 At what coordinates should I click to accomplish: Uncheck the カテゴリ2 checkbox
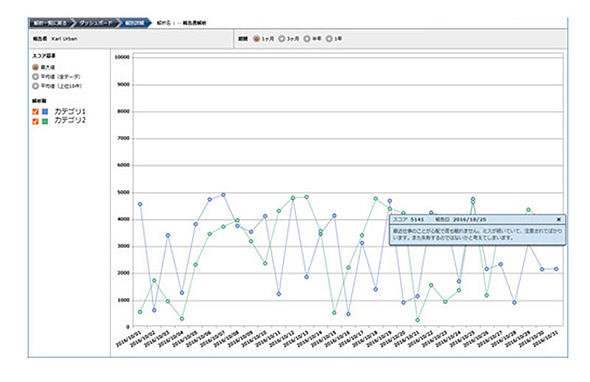tap(36, 121)
